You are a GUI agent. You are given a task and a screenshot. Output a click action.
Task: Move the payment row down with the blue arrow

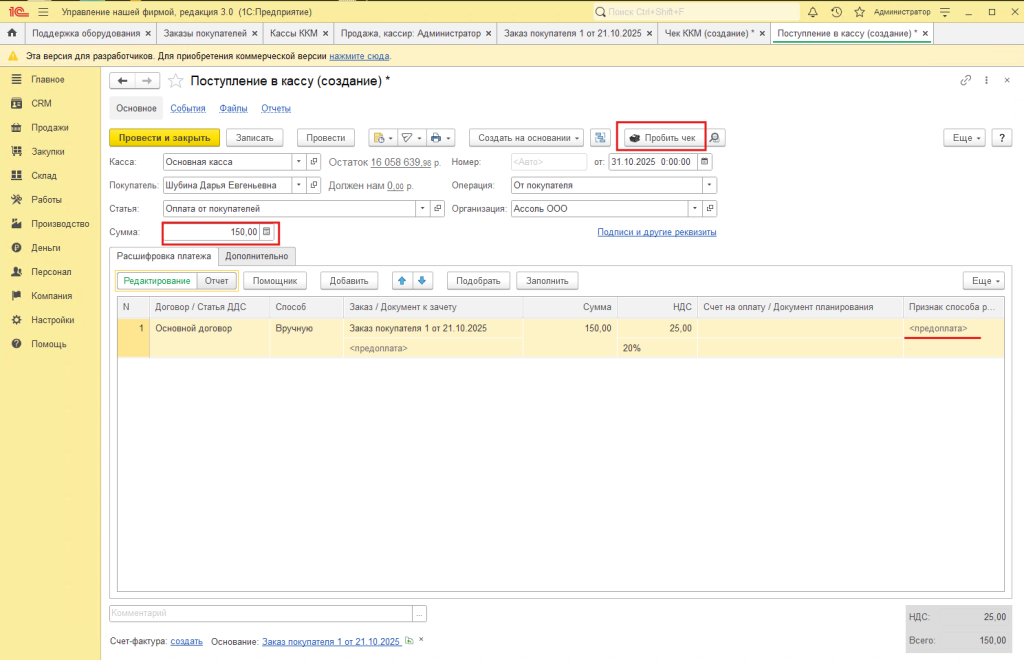point(422,281)
